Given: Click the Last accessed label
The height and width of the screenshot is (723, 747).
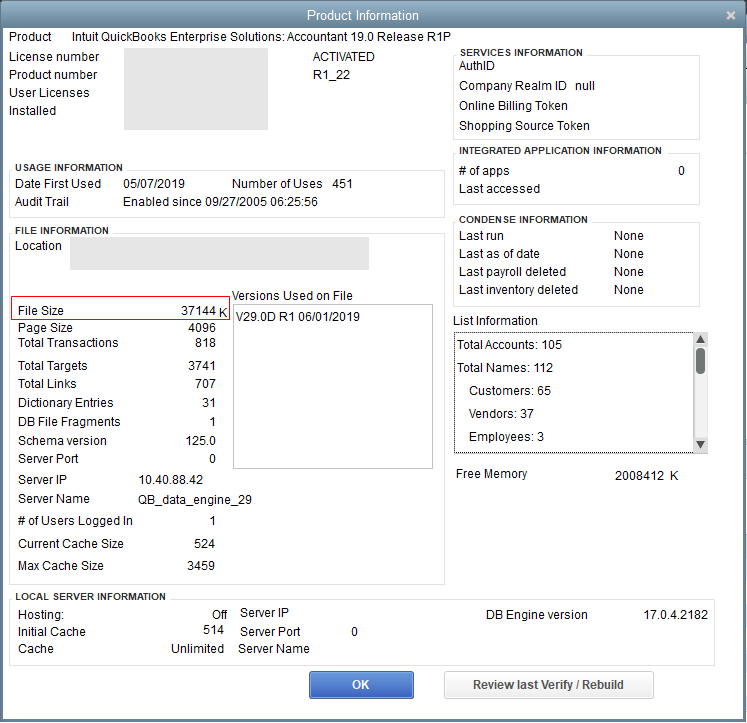Looking at the screenshot, I should pyautogui.click(x=499, y=189).
